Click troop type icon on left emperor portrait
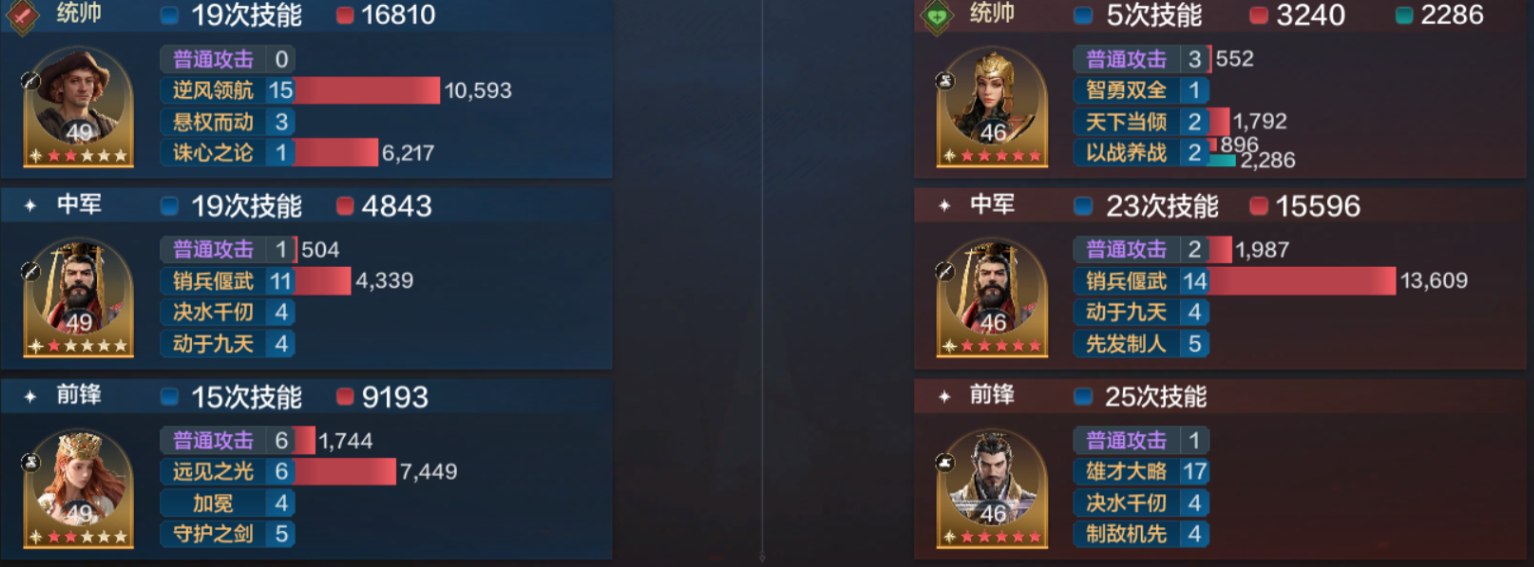 [30, 270]
